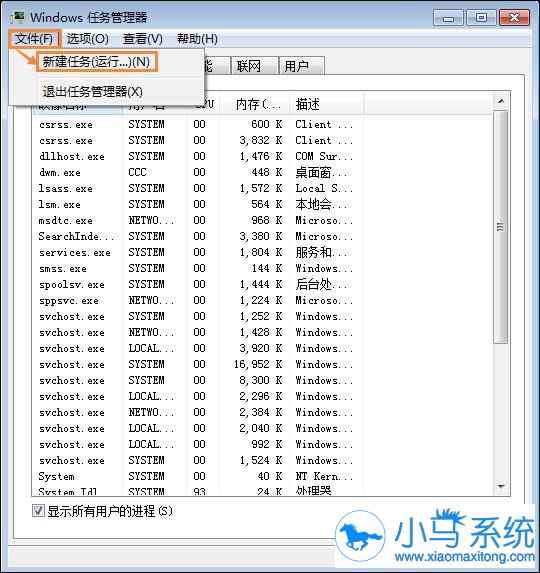Sort by the 描述 column header
Screen dimensions: 540x573
click(327, 105)
